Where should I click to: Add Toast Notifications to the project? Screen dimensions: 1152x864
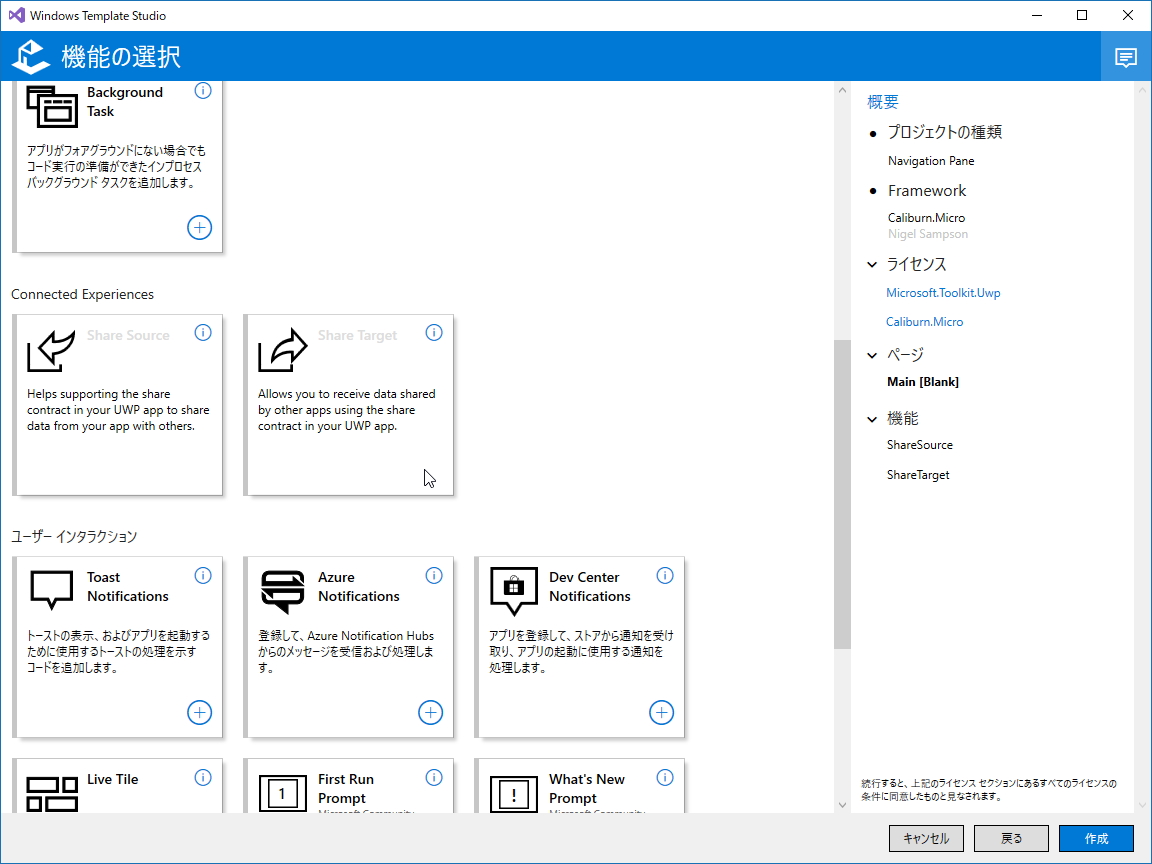click(199, 712)
